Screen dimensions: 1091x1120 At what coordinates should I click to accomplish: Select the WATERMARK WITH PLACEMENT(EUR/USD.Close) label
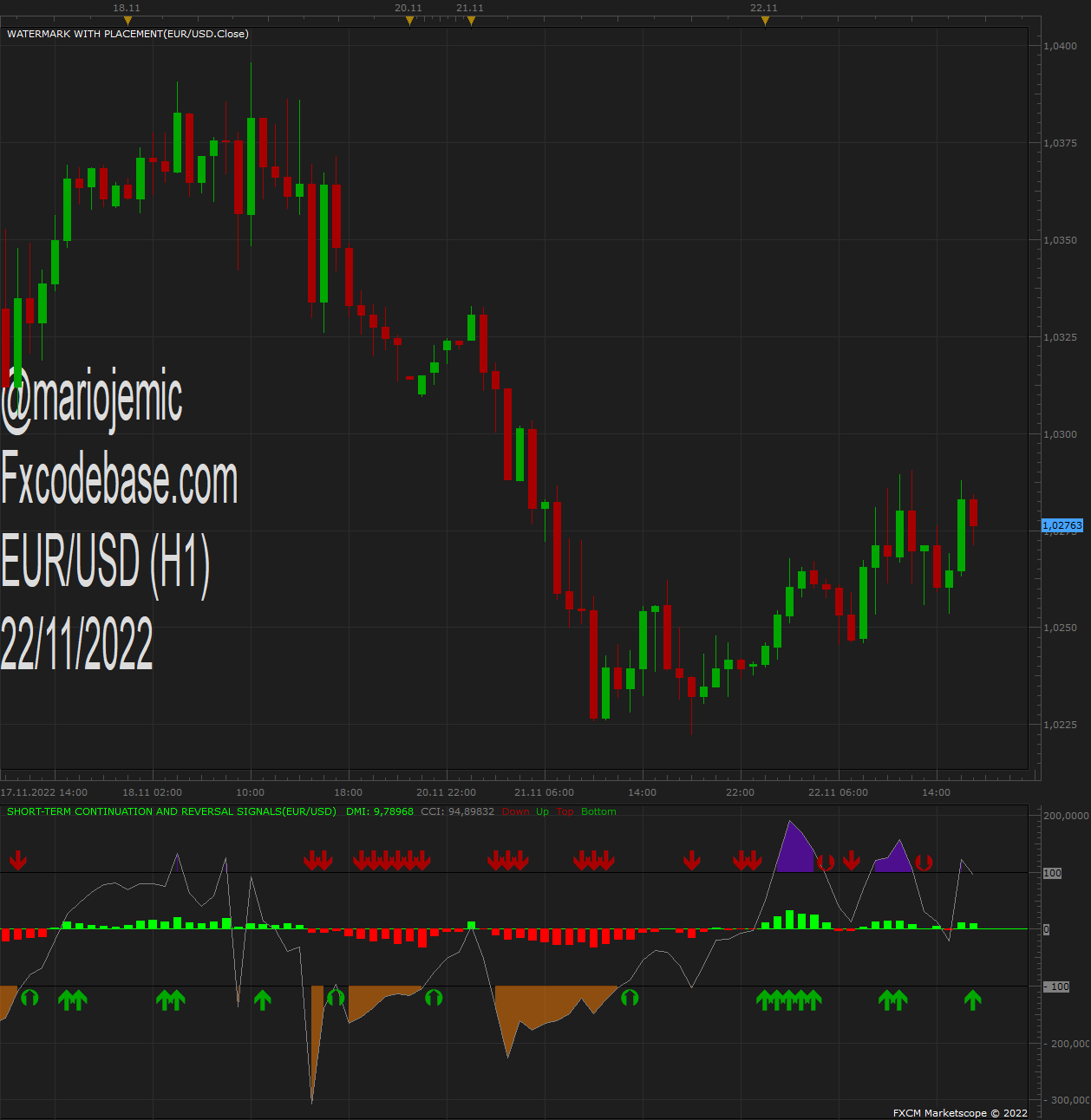point(127,34)
